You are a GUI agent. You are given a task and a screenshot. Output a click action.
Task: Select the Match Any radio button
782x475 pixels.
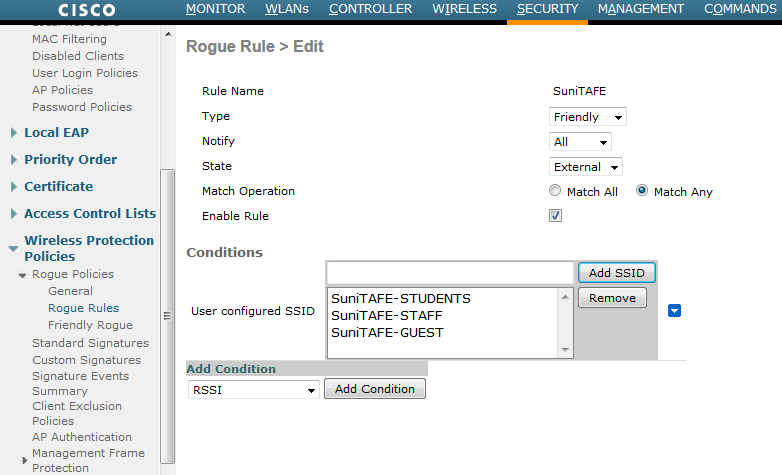642,191
